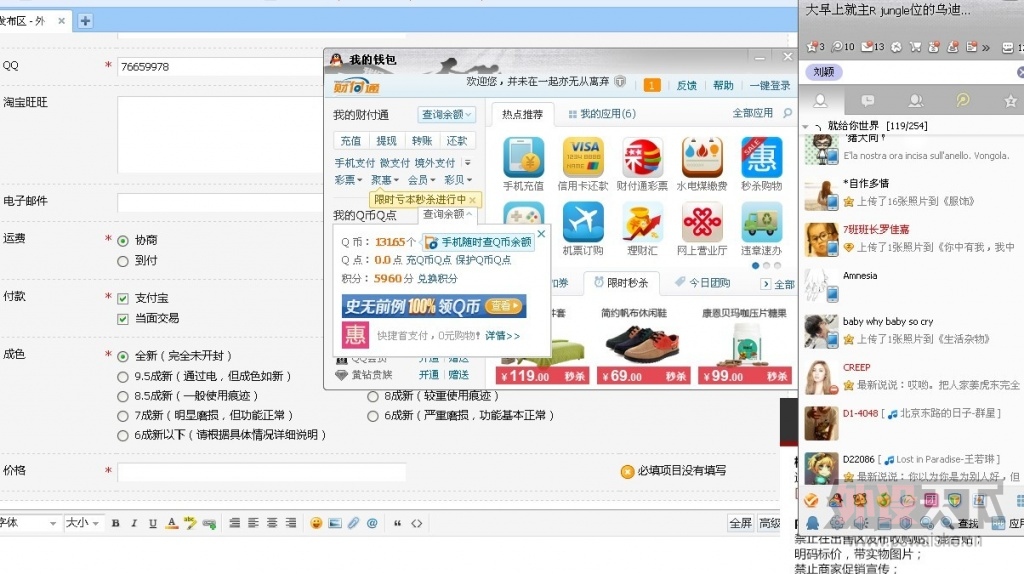Open a new browser tab with plus button
Viewport: 1024px width, 574px height.
(x=85, y=21)
